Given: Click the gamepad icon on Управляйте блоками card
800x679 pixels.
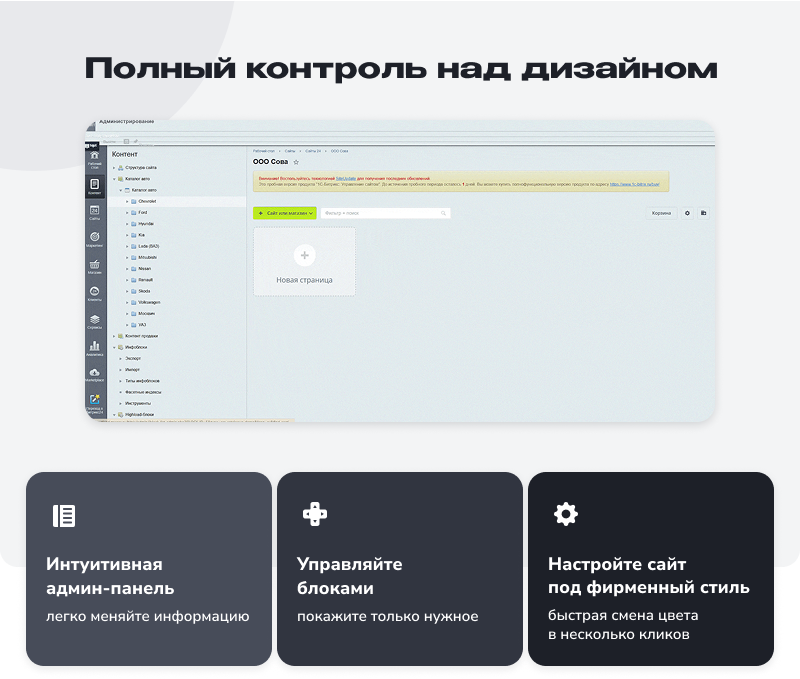Looking at the screenshot, I should [315, 514].
